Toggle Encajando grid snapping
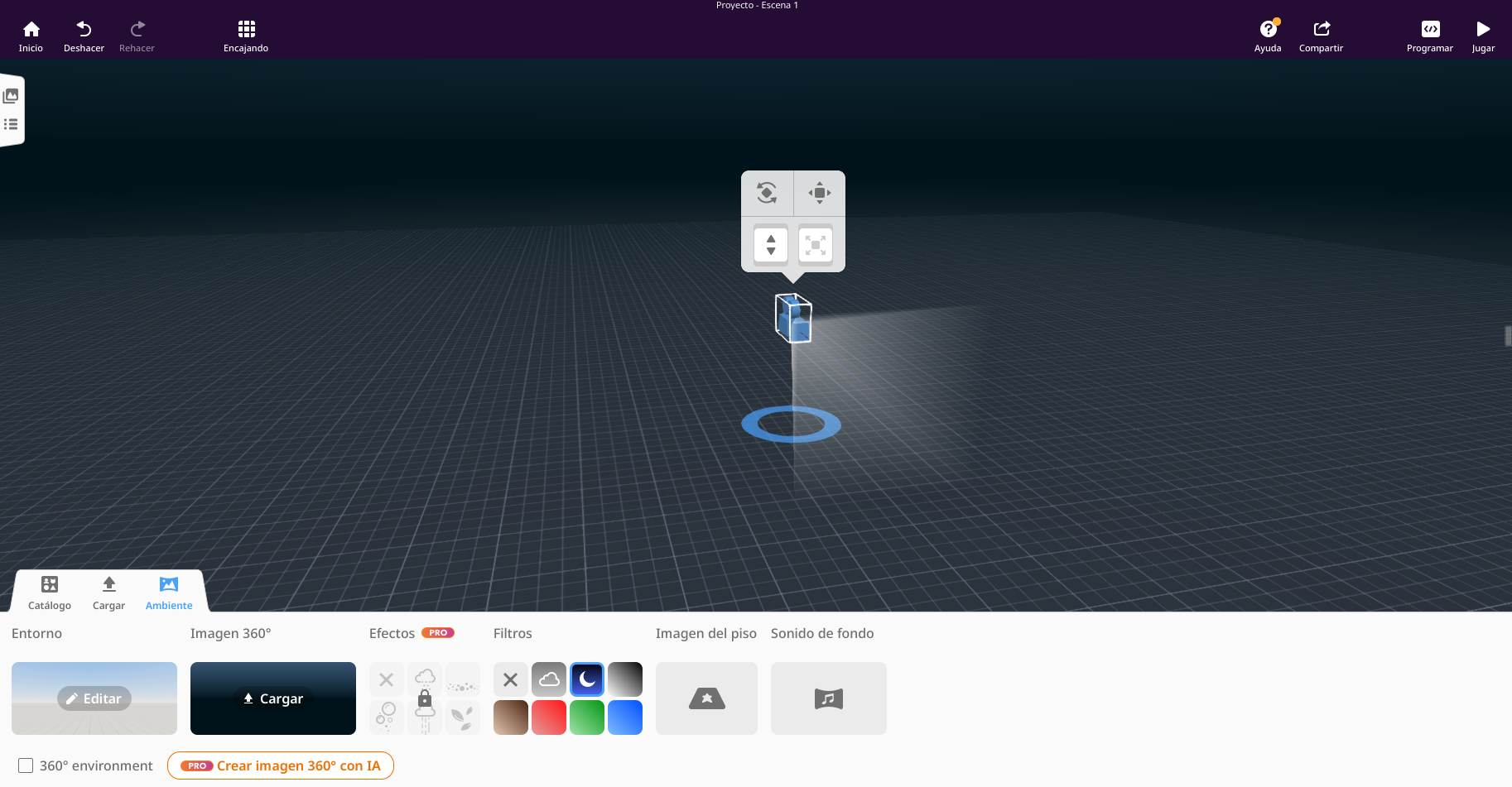1512x787 pixels. (246, 36)
